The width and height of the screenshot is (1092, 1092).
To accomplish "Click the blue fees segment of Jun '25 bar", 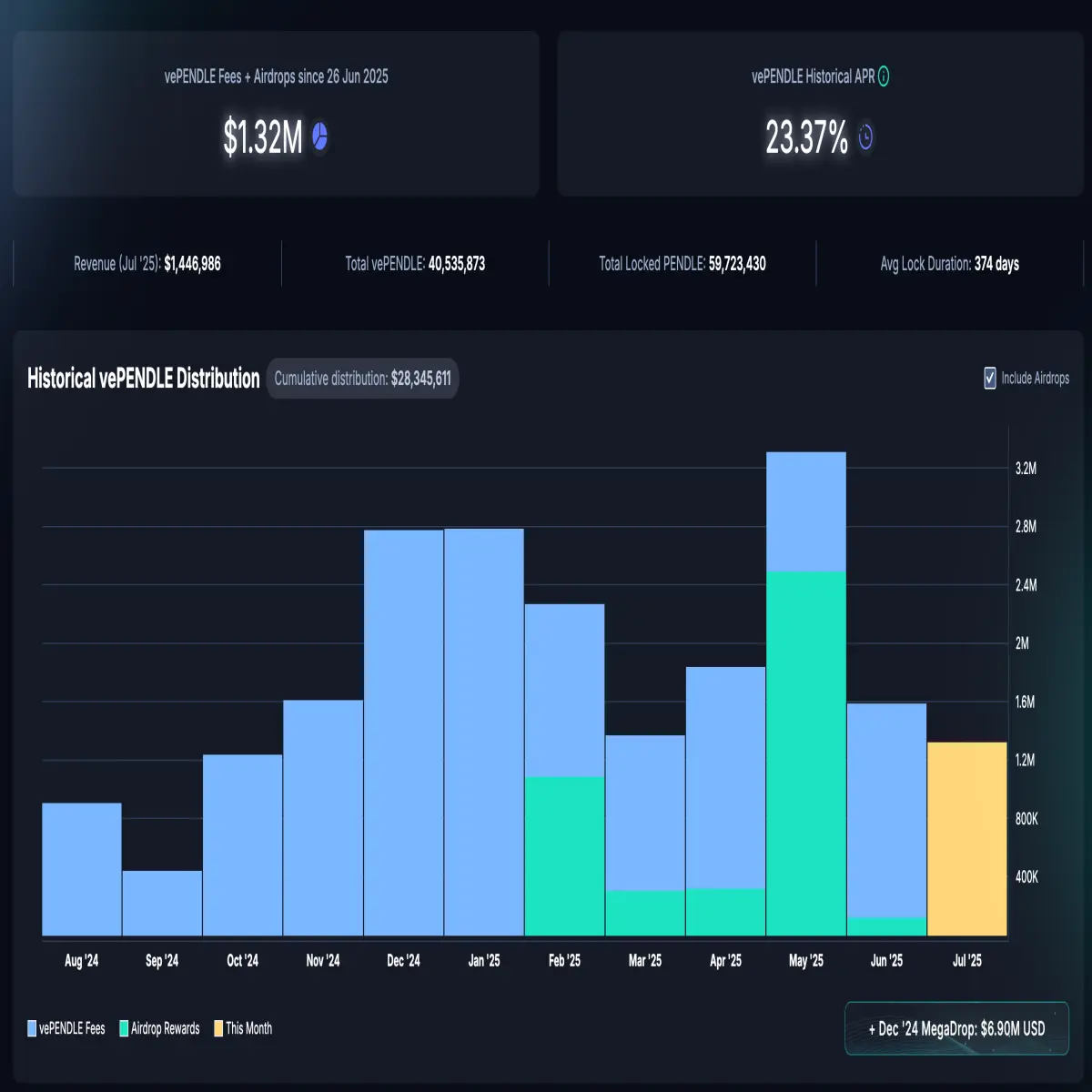I will coord(886,810).
